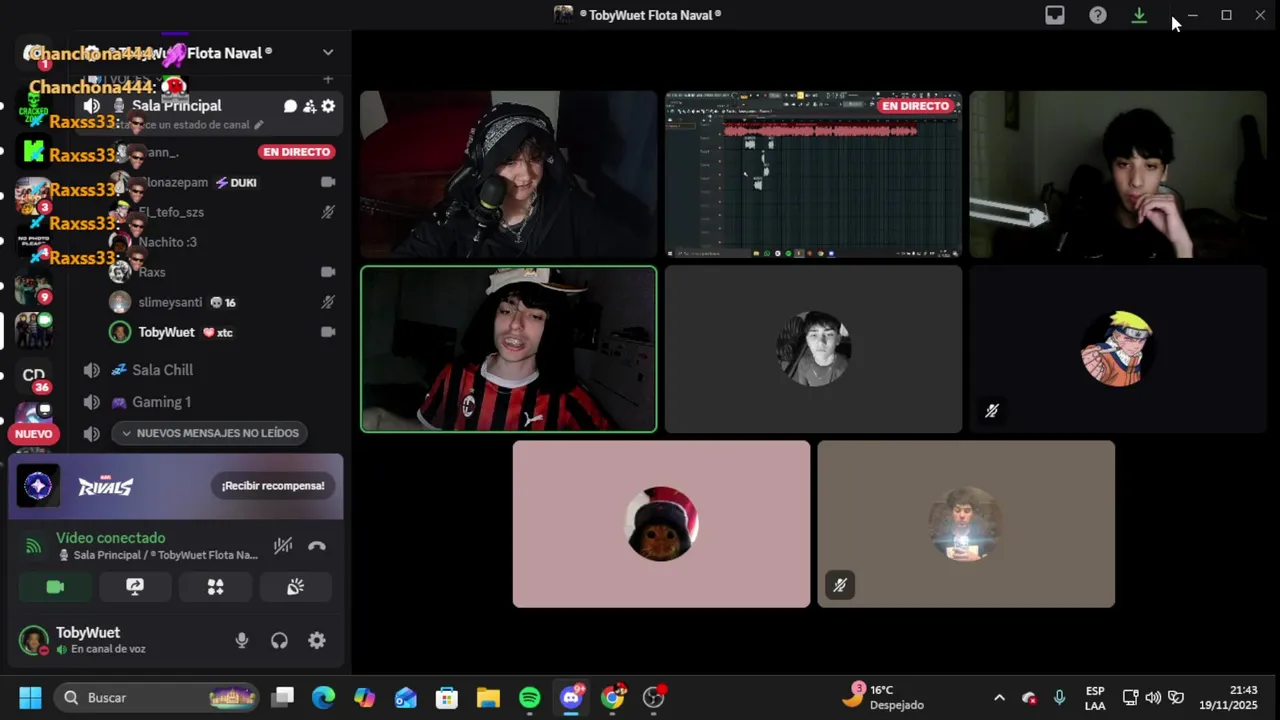Invite people to Sala Principal
The height and width of the screenshot is (720, 1280).
(309, 106)
